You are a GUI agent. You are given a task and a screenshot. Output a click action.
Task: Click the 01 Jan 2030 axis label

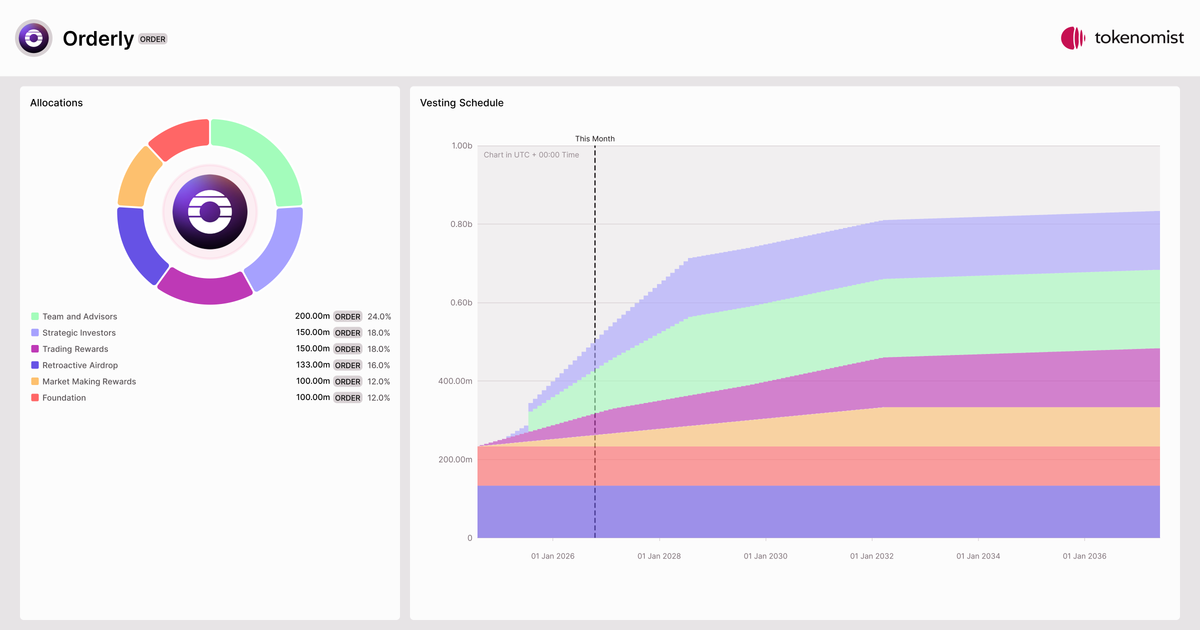pos(764,556)
